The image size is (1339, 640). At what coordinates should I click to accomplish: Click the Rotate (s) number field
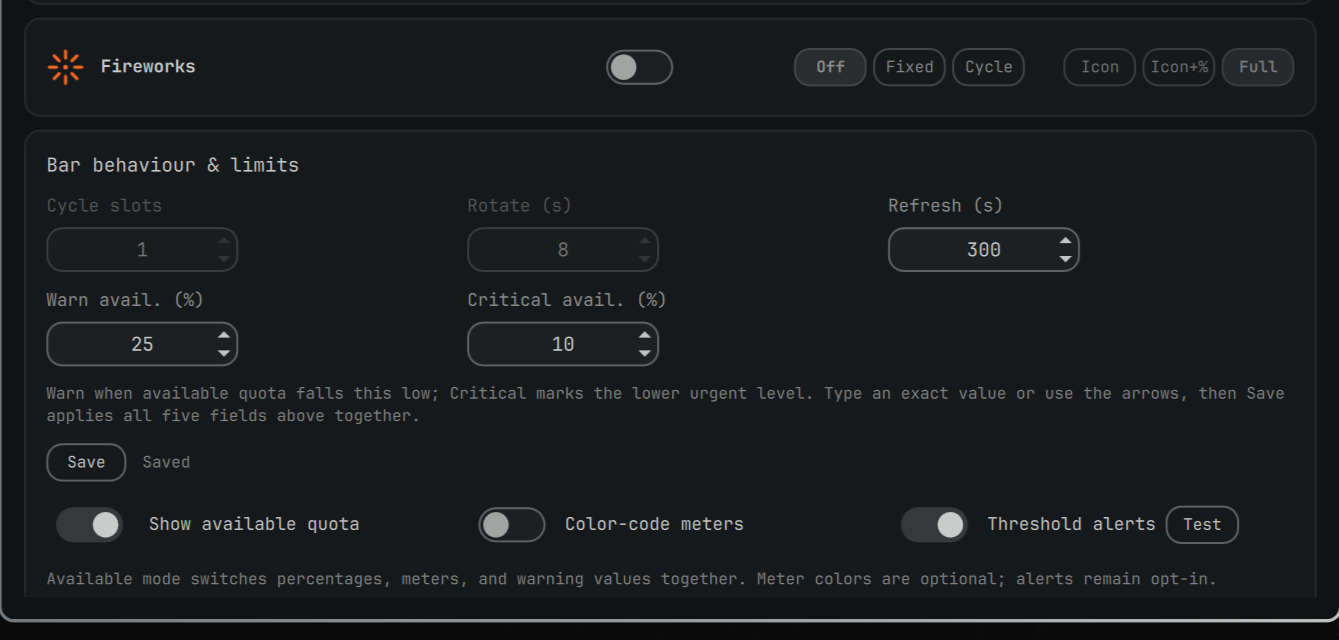563,250
